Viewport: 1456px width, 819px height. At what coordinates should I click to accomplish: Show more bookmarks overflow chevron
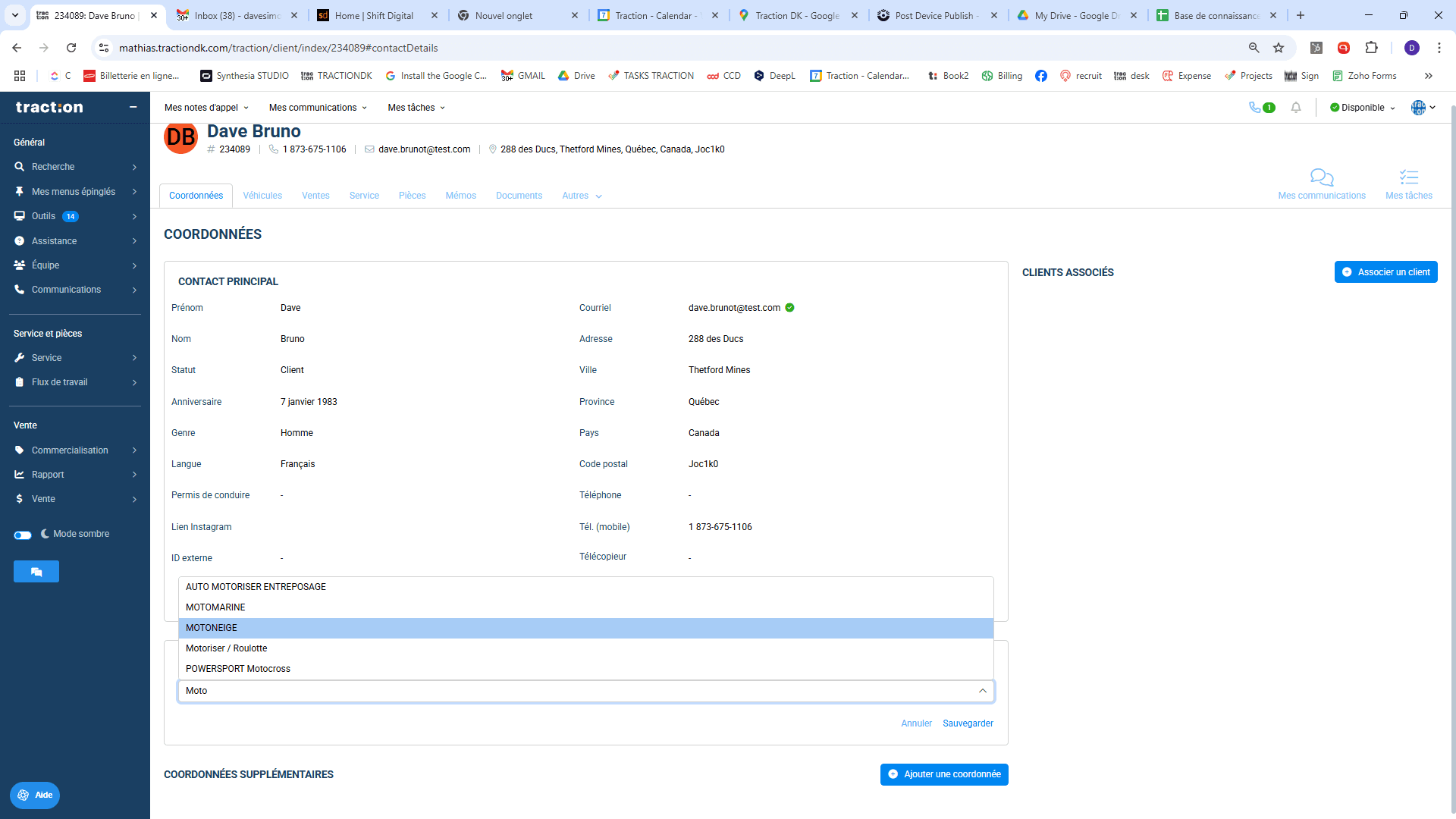coord(1429,76)
